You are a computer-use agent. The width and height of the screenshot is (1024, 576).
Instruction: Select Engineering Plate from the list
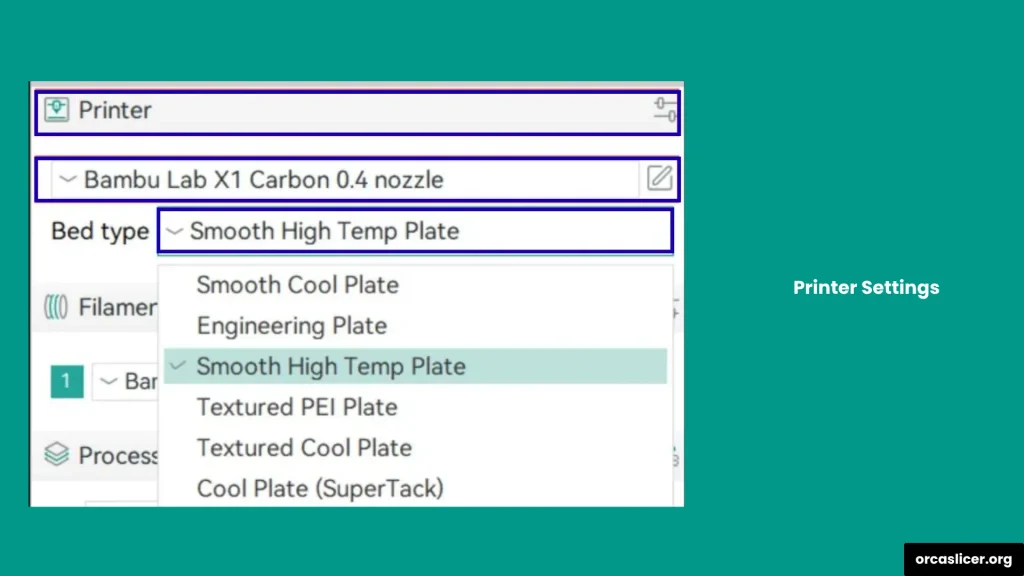(291, 326)
